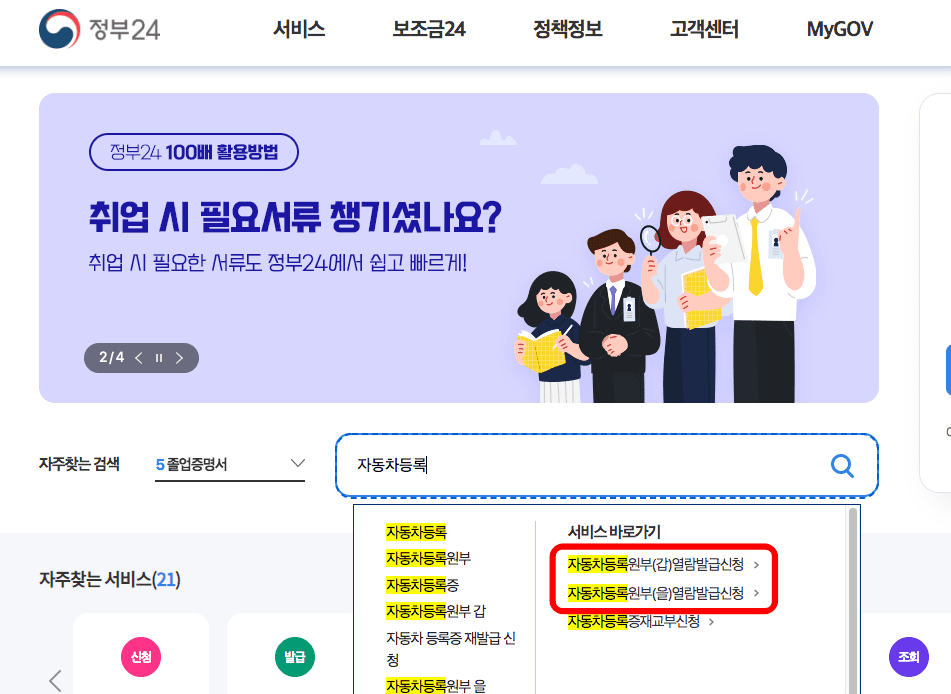Viewport: 951px width, 694px height.
Task: Click the suggestion list scrollbar
Action: point(853,601)
